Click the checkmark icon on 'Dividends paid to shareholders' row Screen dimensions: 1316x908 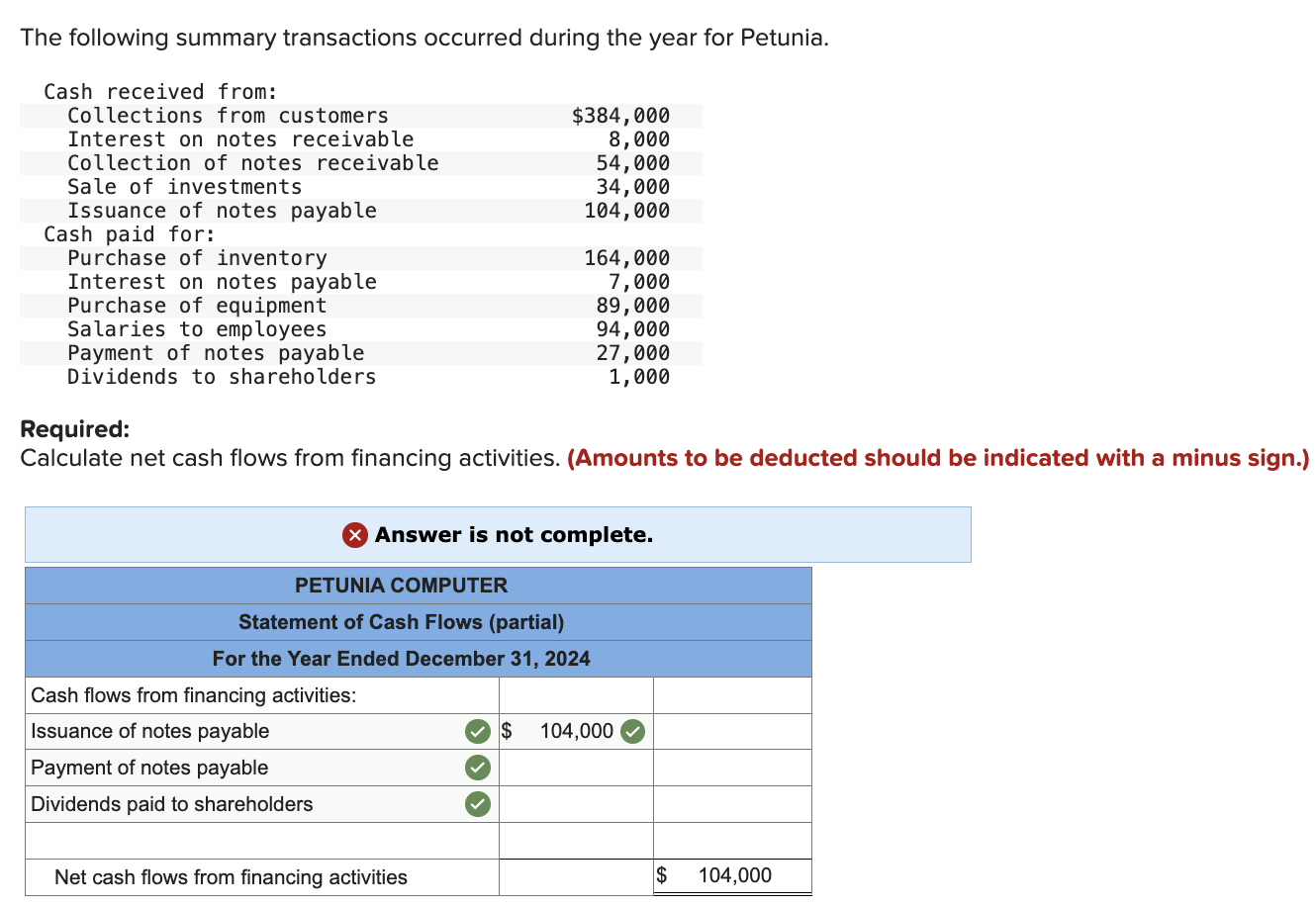[477, 804]
